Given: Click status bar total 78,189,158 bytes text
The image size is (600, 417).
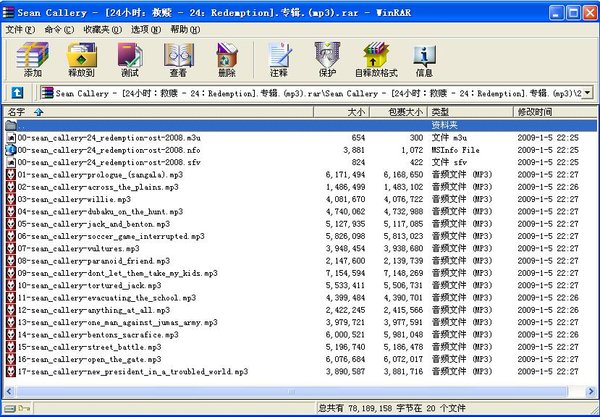Looking at the screenshot, I should (391, 409).
